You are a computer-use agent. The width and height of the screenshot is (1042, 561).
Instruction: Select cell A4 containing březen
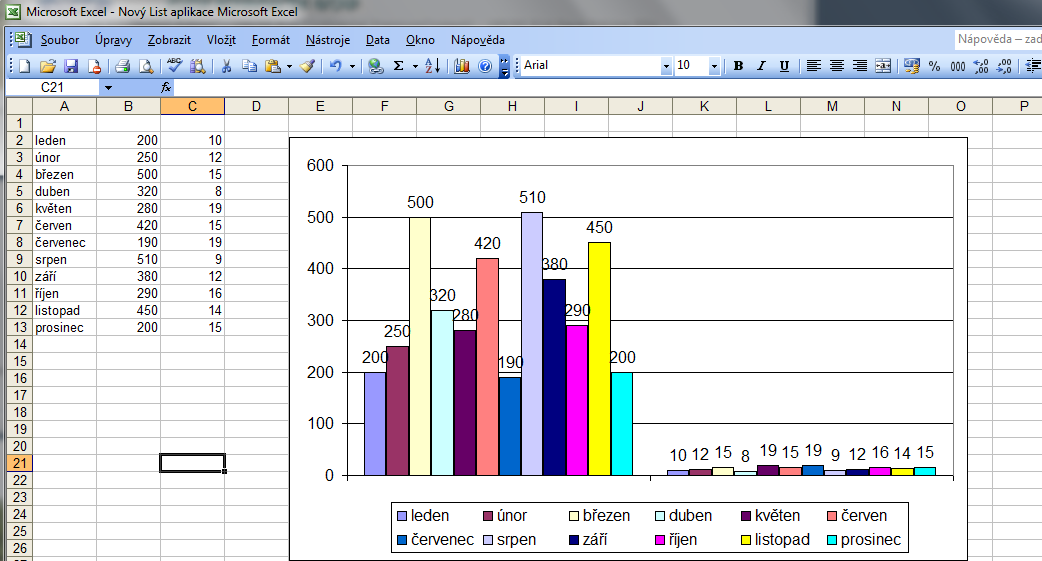[x=65, y=174]
